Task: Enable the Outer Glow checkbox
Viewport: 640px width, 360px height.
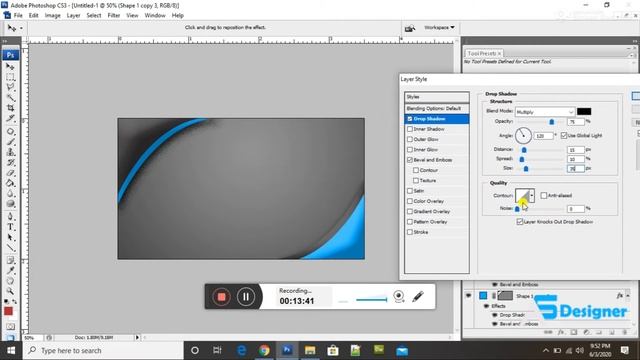Action: (x=410, y=139)
